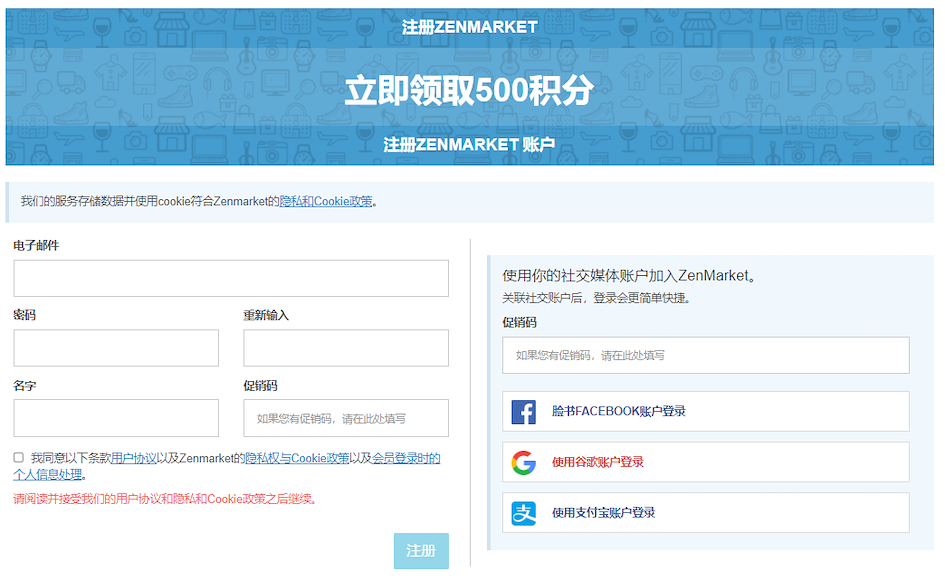Focus the 电子邮件 email input field
Image resolution: width=945 pixels, height=581 pixels.
pyautogui.click(x=231, y=278)
